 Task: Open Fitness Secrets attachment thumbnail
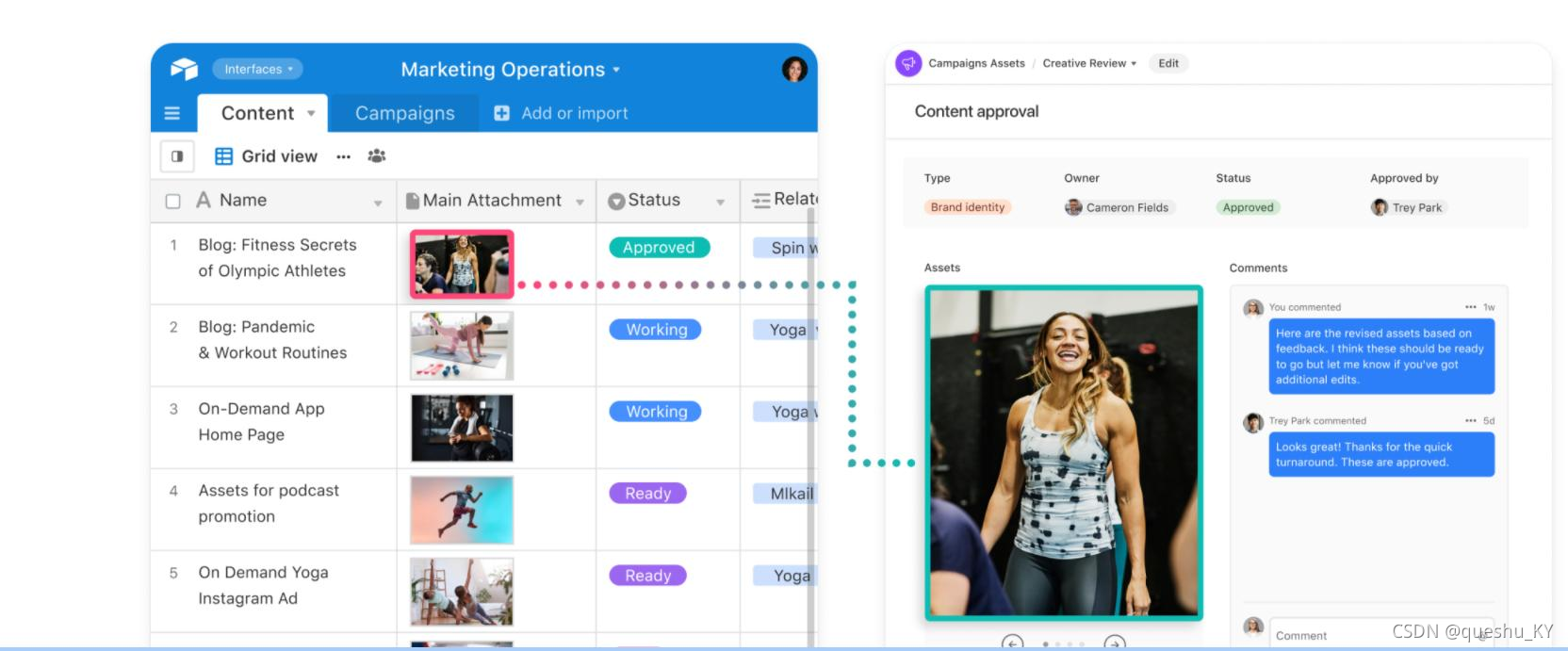pyautogui.click(x=462, y=265)
